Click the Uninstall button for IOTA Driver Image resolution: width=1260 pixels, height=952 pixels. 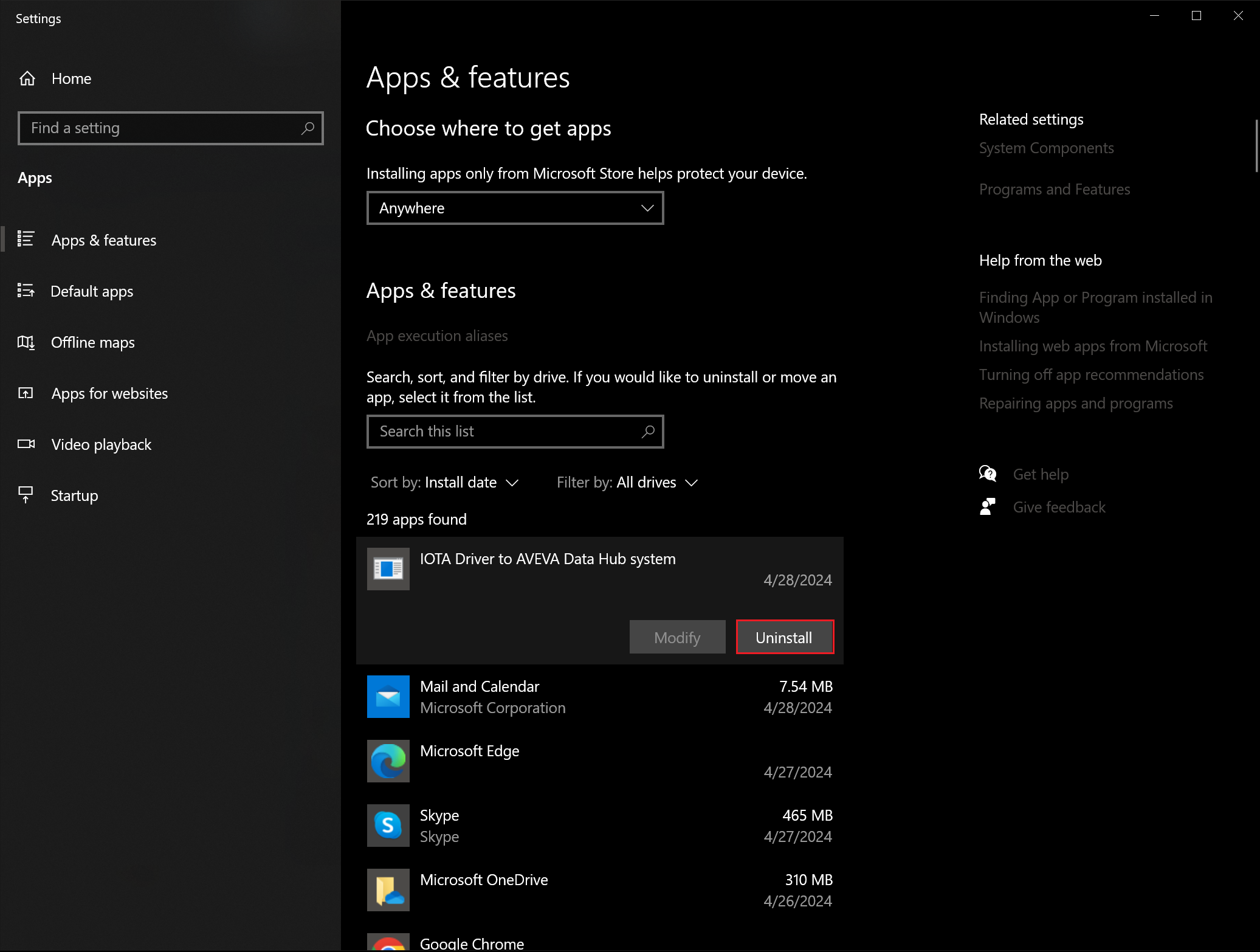tap(785, 637)
